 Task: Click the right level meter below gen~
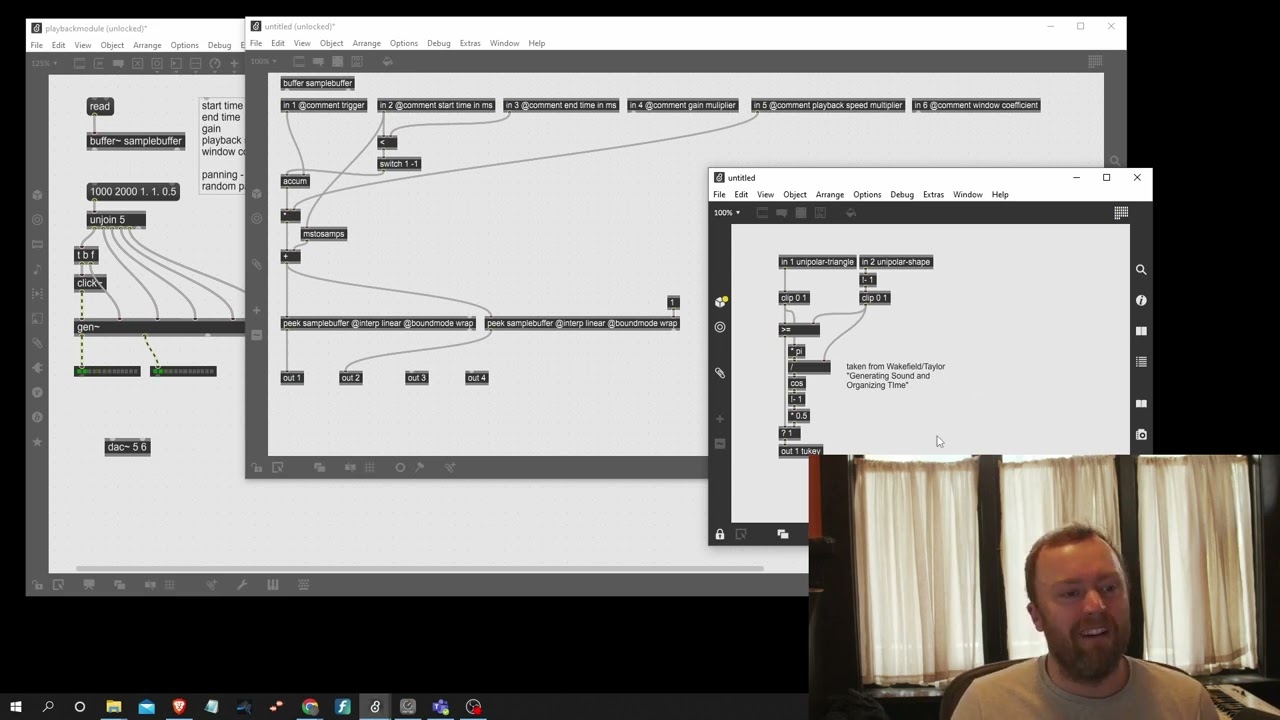183,371
